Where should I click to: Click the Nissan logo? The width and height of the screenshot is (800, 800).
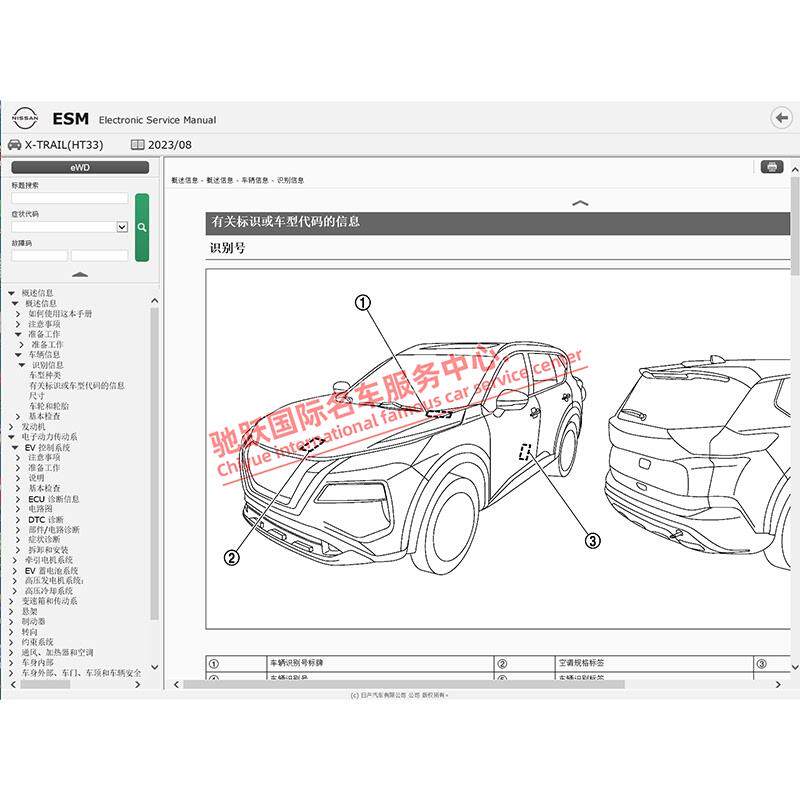25,118
